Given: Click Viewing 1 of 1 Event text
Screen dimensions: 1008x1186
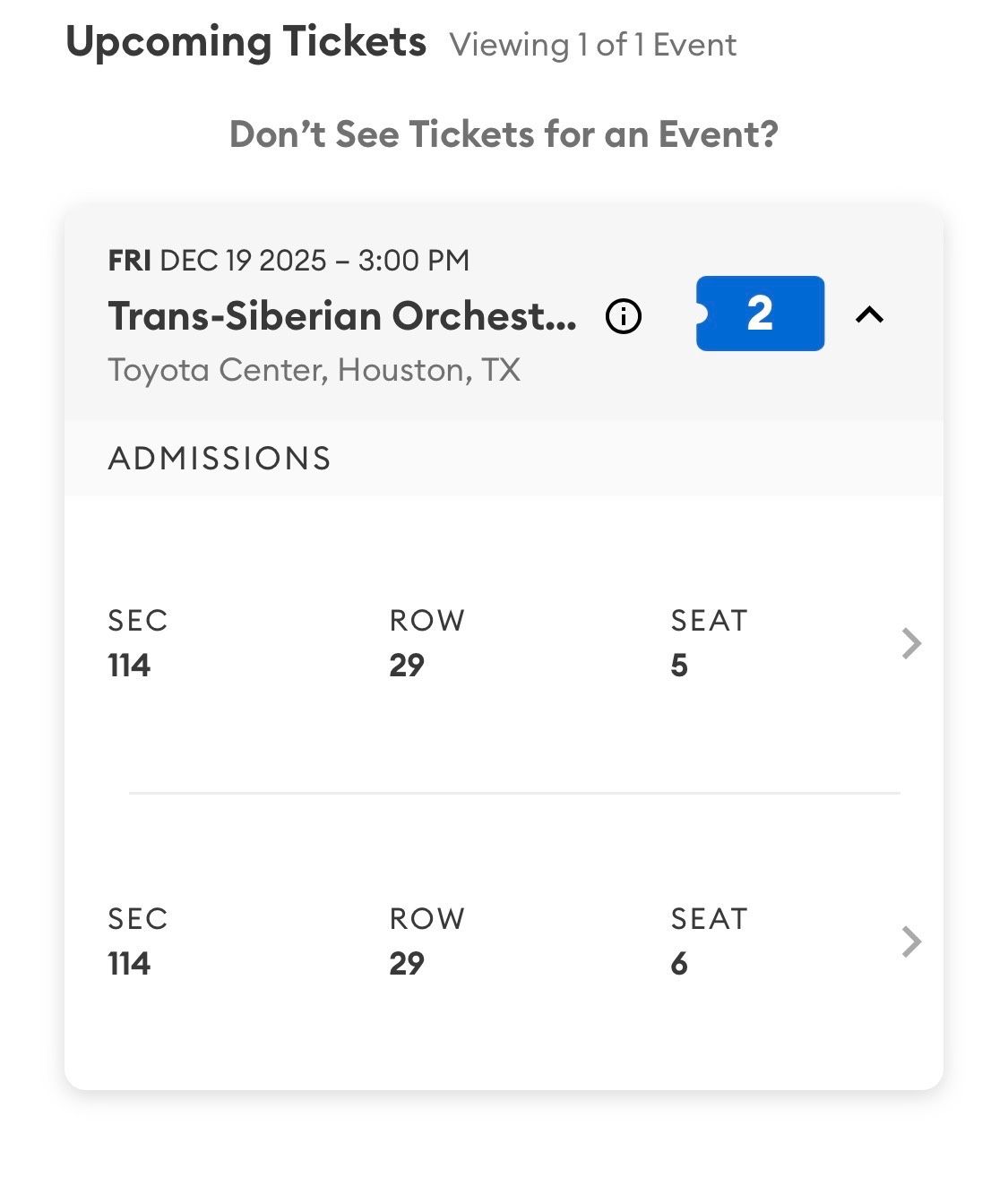Looking at the screenshot, I should (594, 44).
